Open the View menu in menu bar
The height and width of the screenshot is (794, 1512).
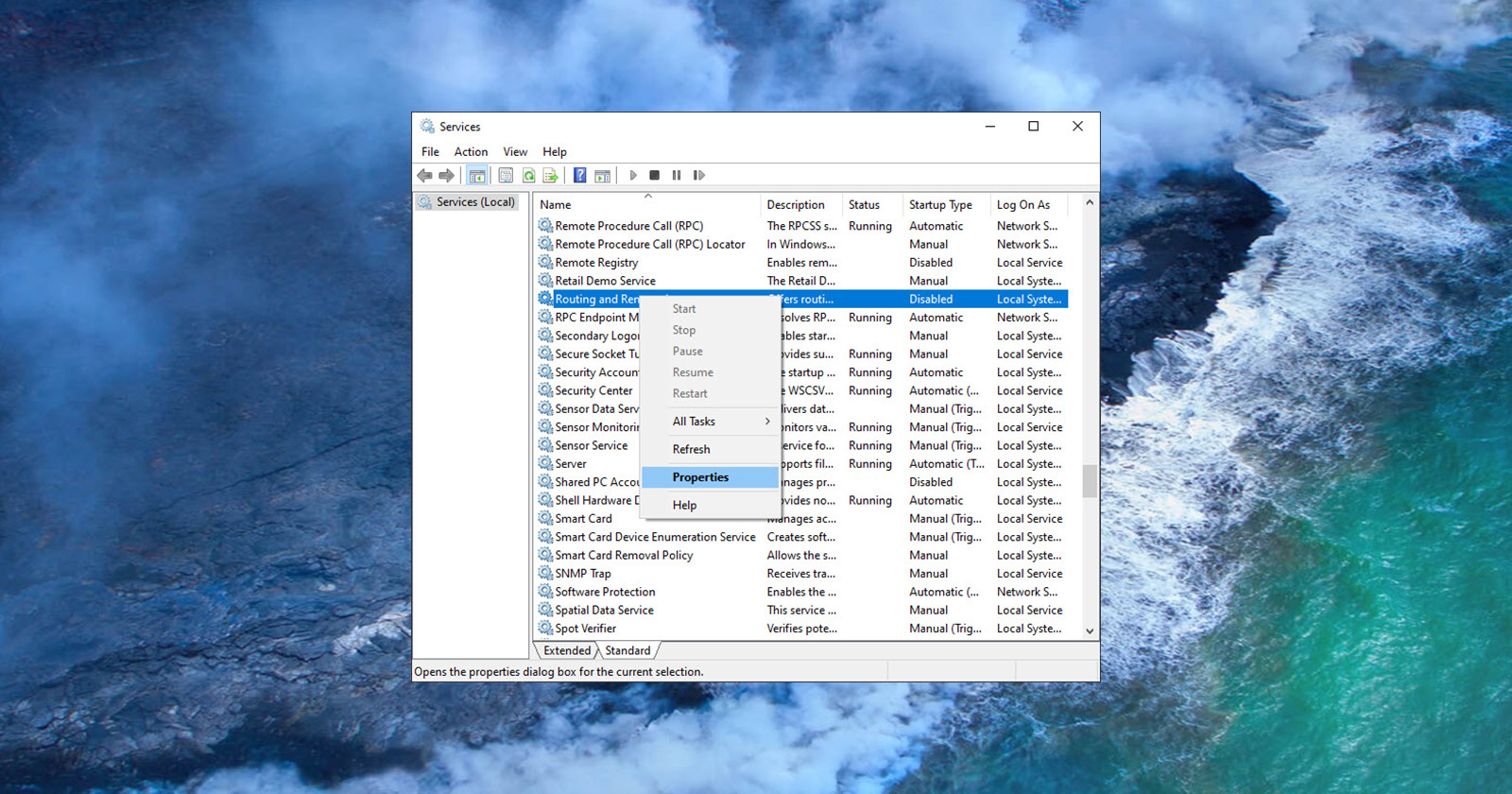515,152
